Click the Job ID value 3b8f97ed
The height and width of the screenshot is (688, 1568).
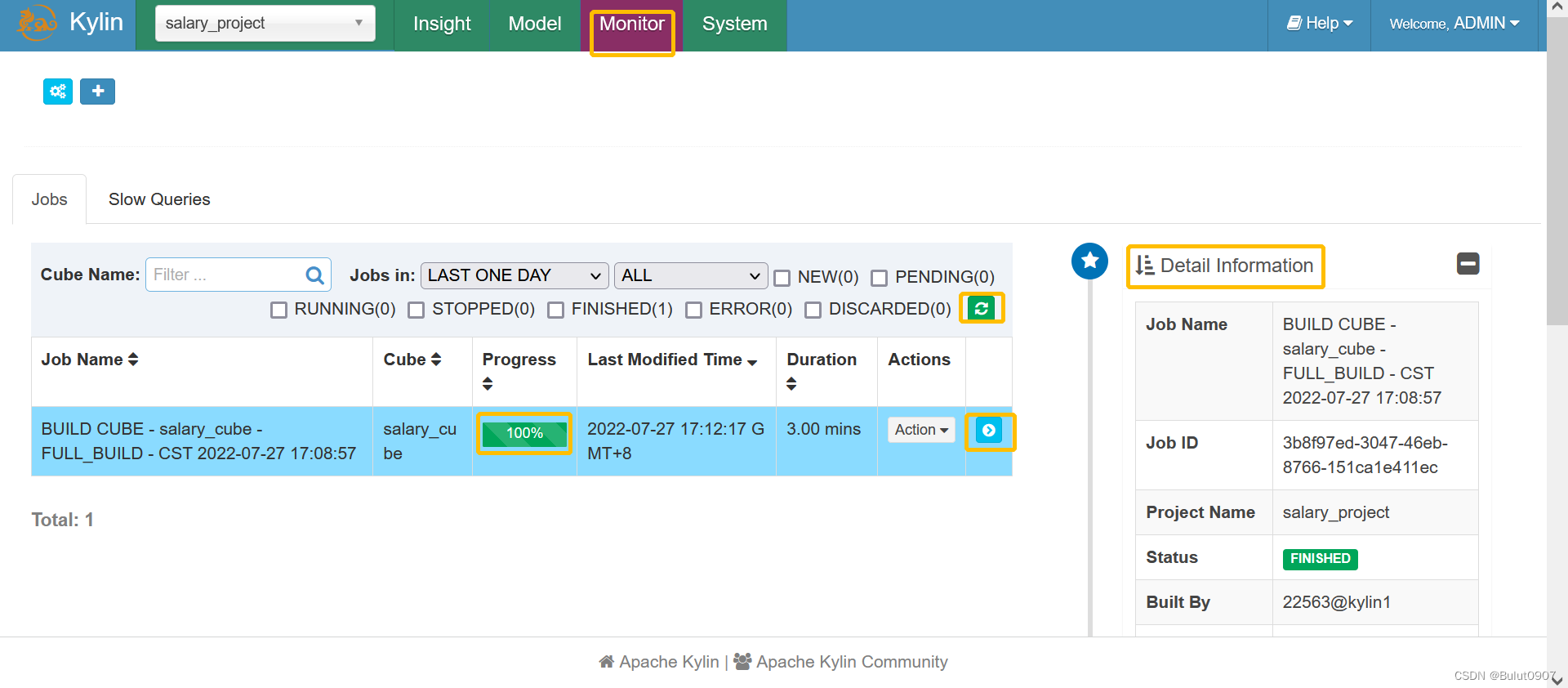click(1365, 455)
